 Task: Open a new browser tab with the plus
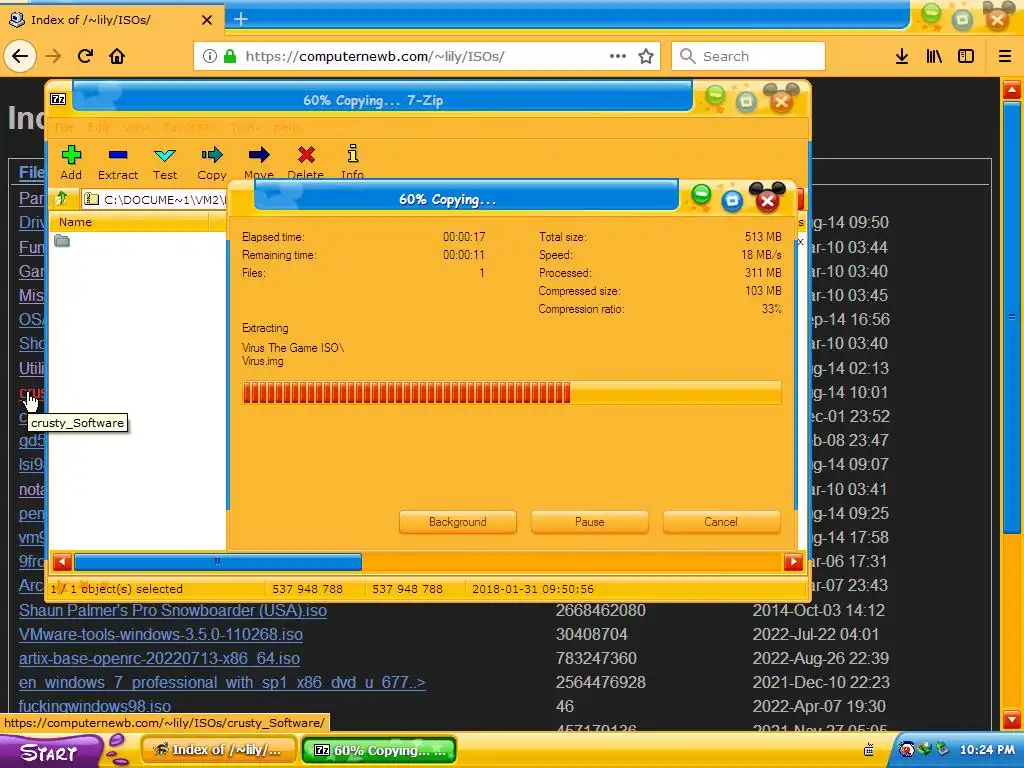pos(241,19)
